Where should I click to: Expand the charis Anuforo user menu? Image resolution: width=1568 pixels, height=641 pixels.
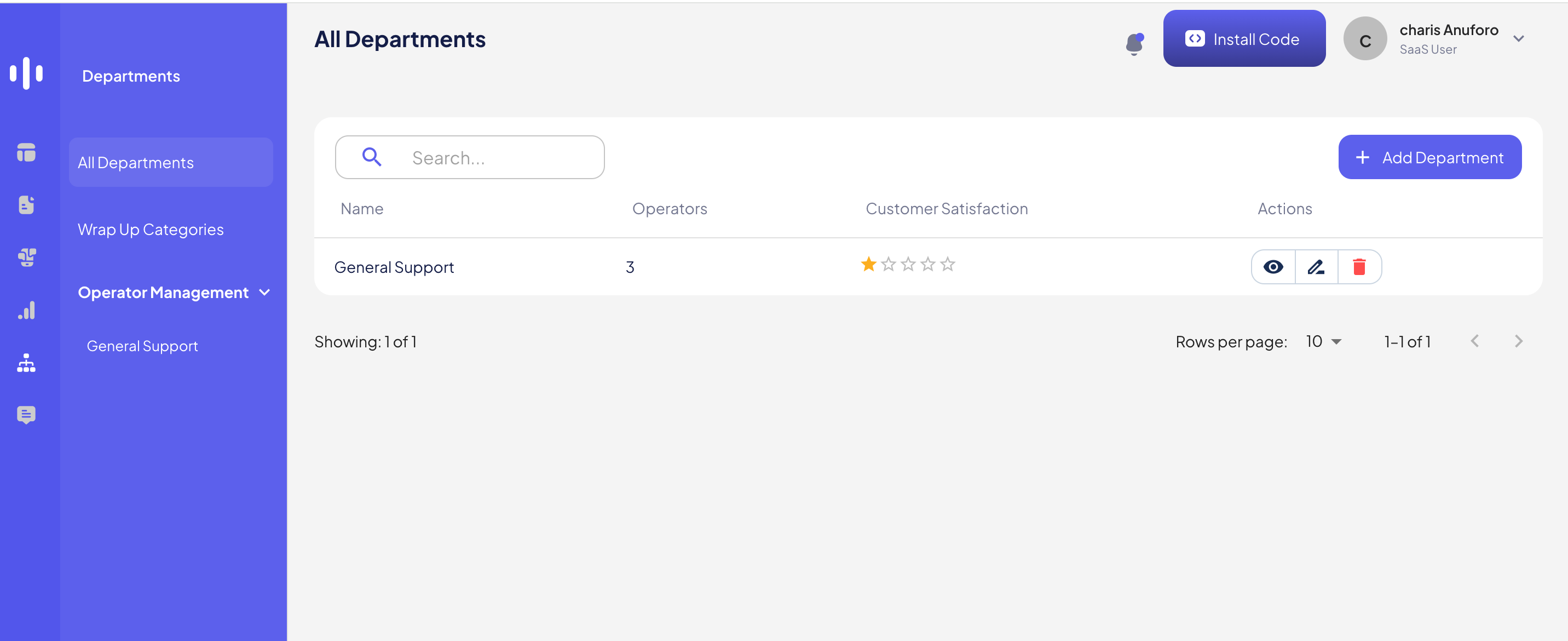click(x=1518, y=39)
